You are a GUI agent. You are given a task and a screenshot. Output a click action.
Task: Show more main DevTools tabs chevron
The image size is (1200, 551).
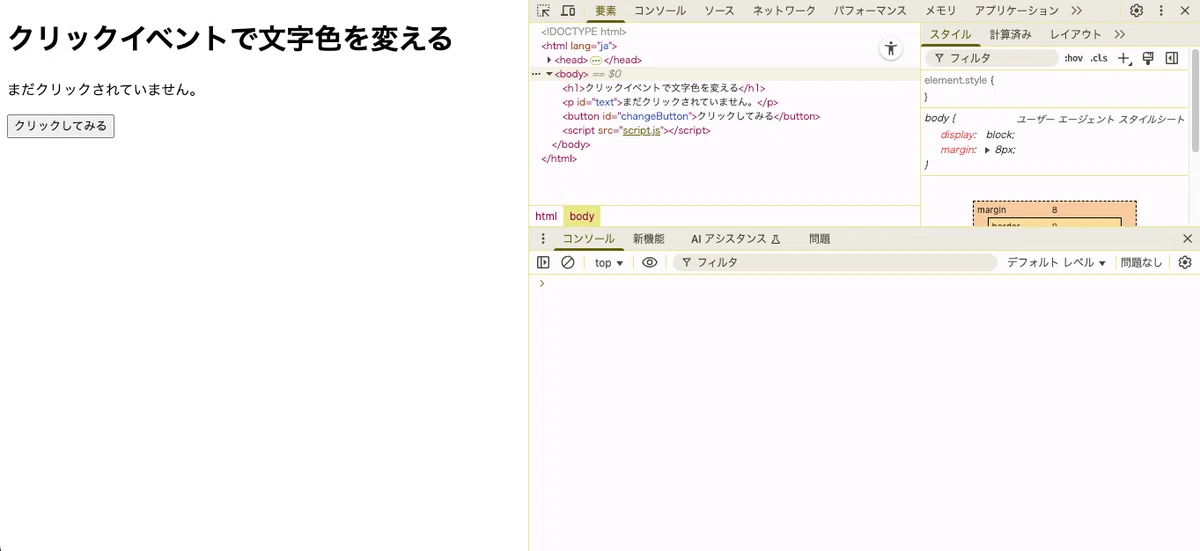[1076, 11]
